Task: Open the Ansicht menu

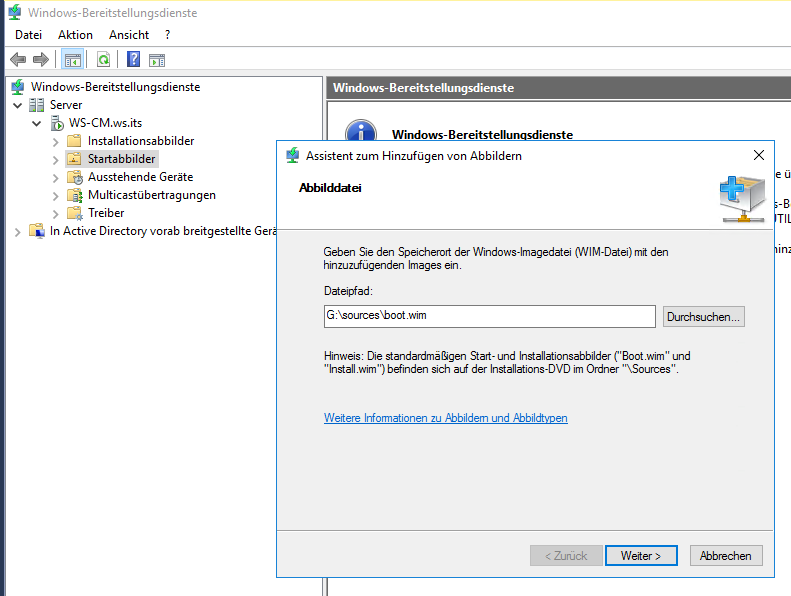Action: [x=129, y=35]
